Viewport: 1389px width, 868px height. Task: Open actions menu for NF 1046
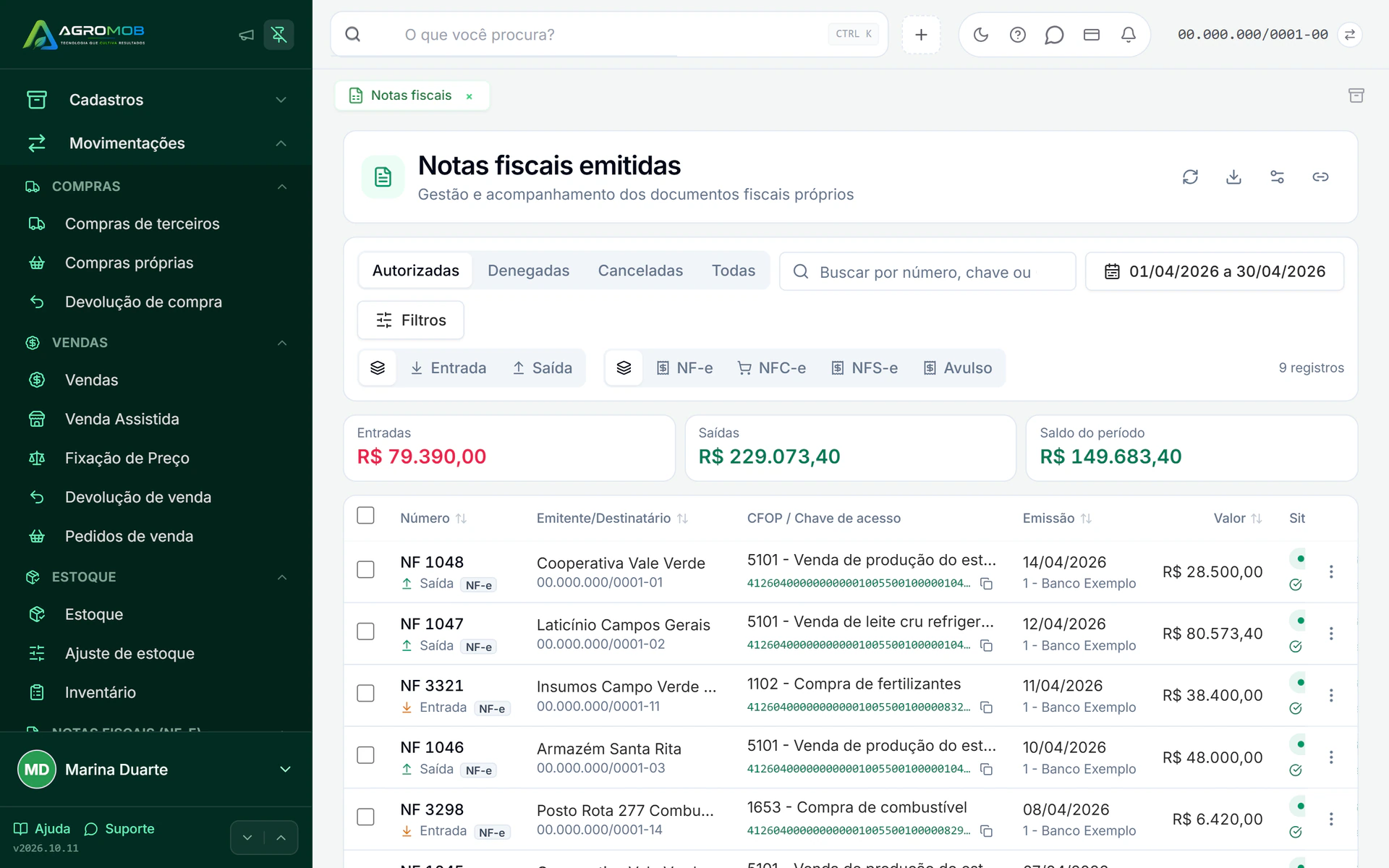tap(1331, 757)
